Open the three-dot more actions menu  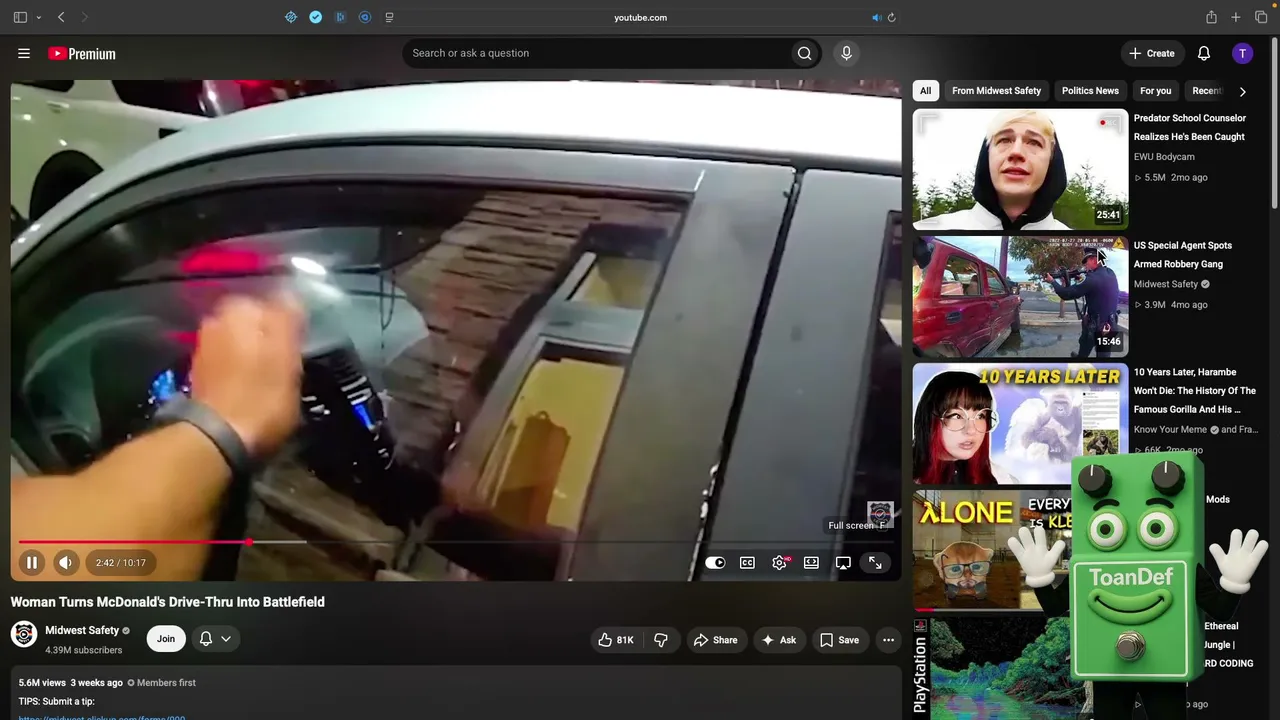[x=888, y=640]
